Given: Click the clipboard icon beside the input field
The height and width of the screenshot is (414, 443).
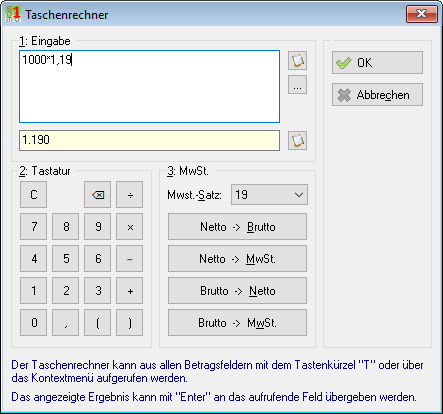Looking at the screenshot, I should coord(297,60).
